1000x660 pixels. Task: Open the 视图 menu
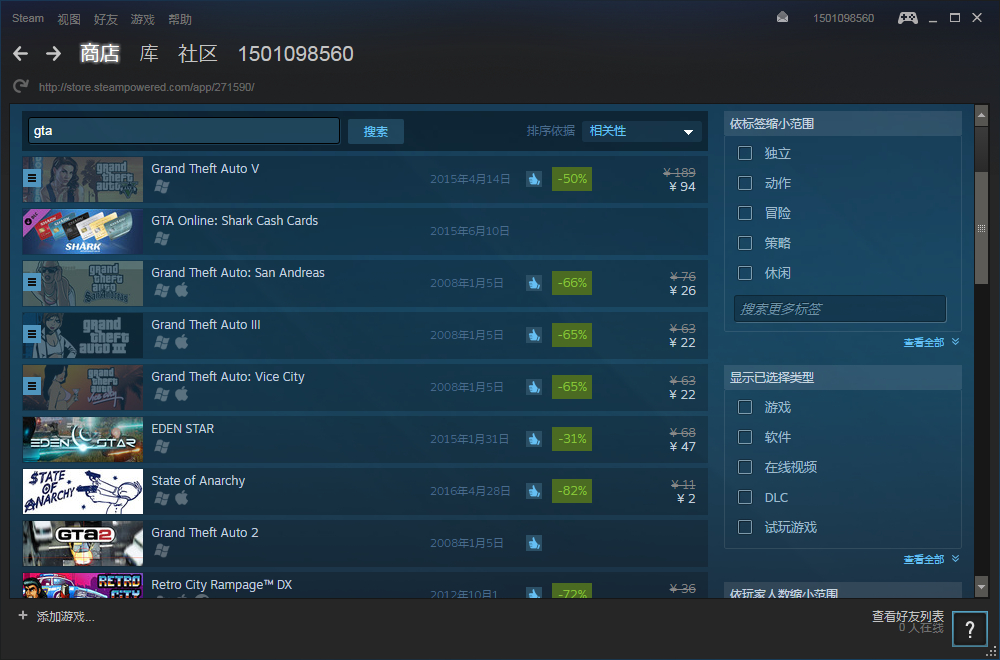[x=69, y=19]
